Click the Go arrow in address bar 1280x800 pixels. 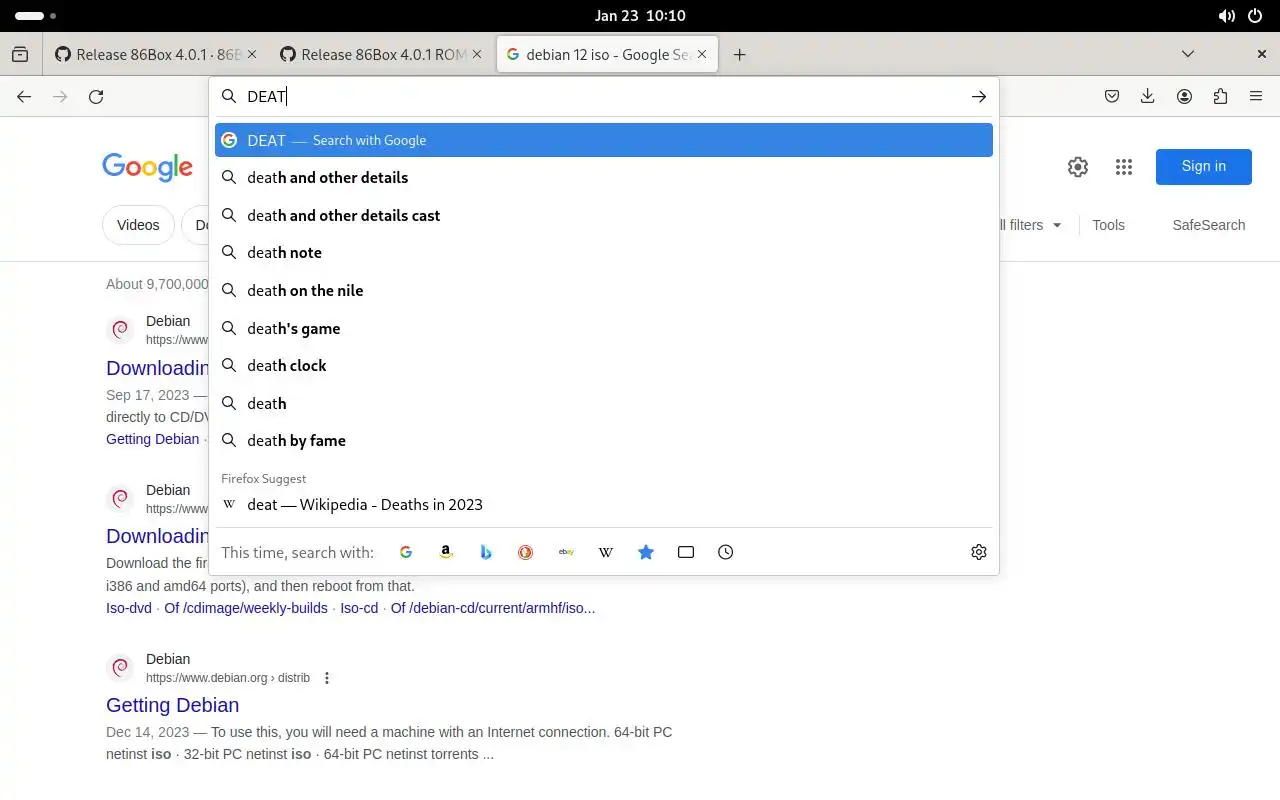979,97
